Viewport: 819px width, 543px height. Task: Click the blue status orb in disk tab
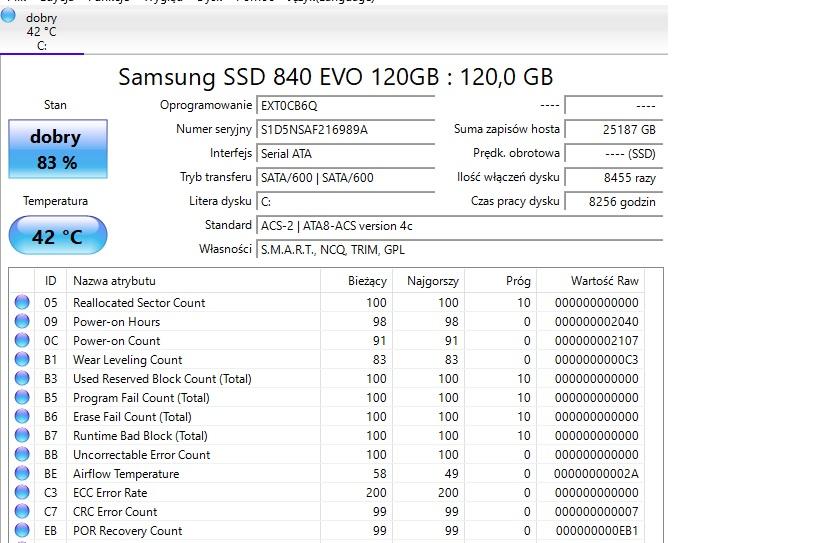click(x=9, y=15)
